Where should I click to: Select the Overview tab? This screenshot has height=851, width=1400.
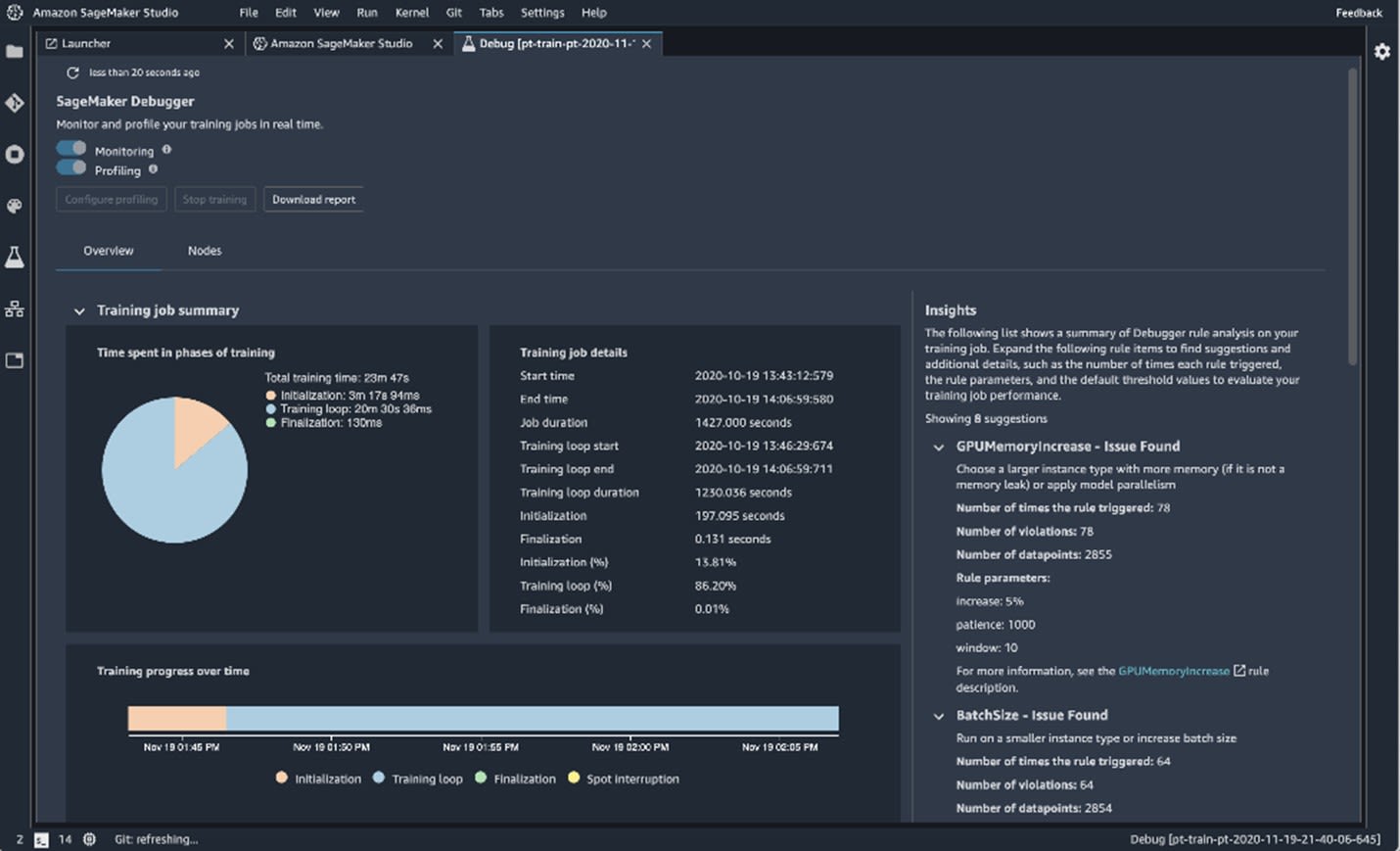click(109, 251)
